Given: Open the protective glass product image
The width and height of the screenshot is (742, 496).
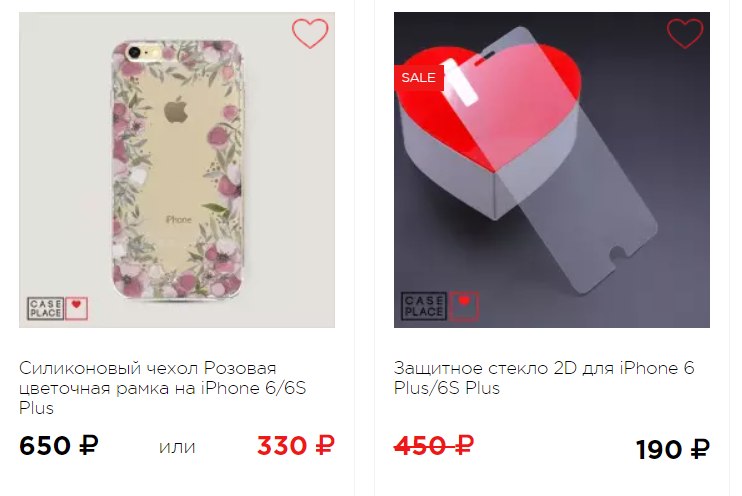Looking at the screenshot, I should [x=552, y=170].
